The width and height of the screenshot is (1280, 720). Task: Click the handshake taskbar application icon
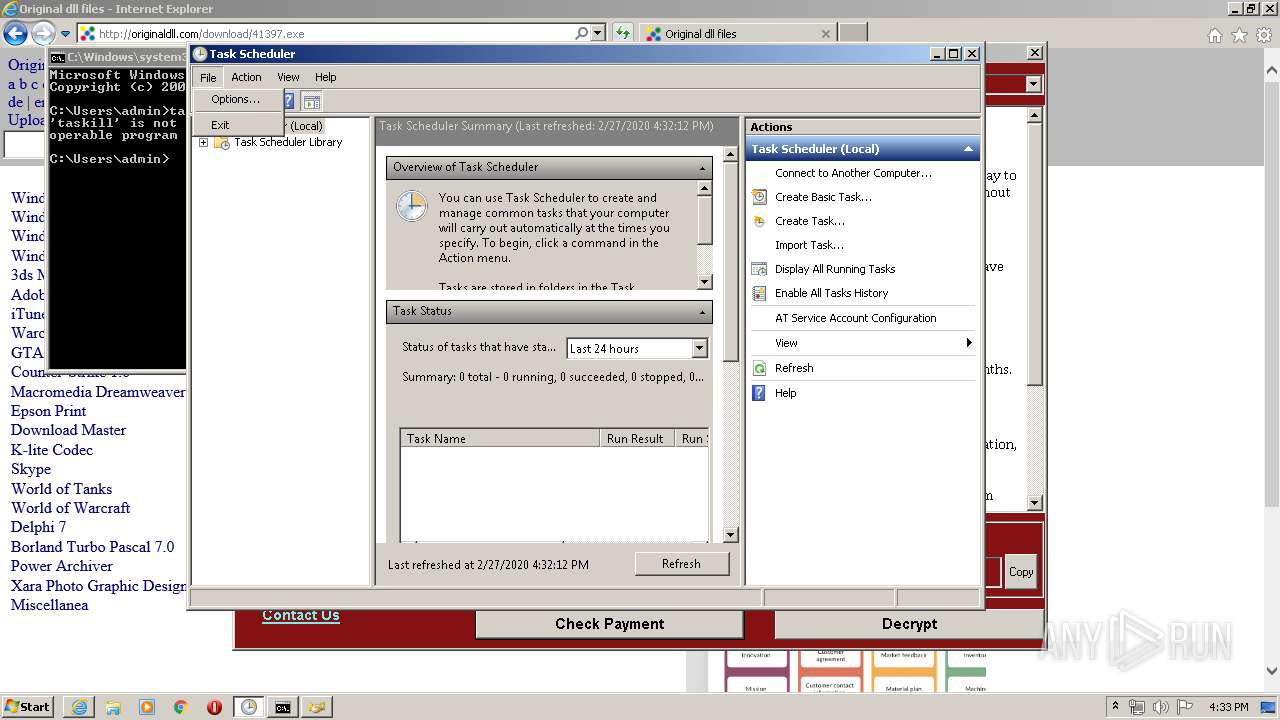pos(317,707)
